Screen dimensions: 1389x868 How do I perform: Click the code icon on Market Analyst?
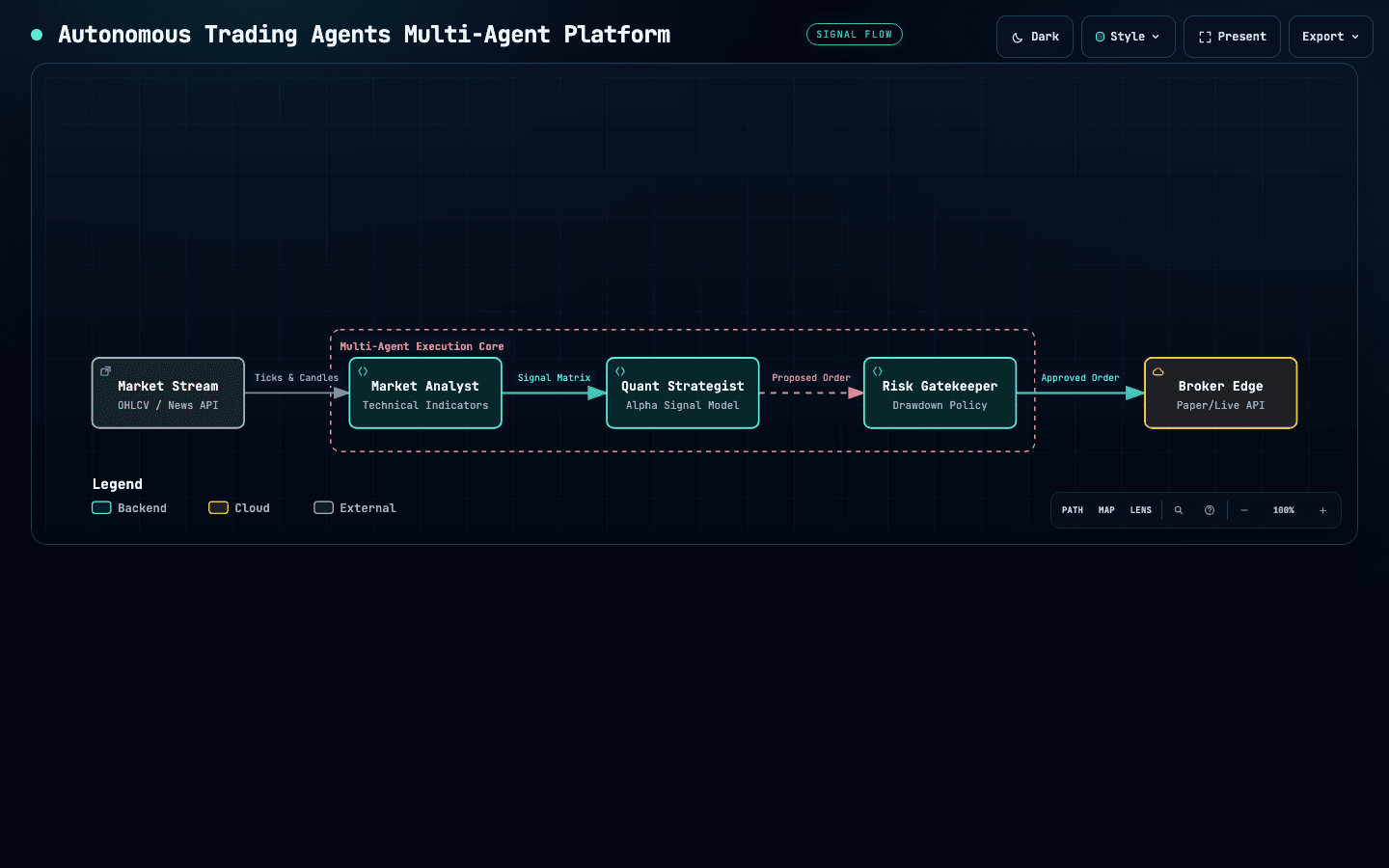(x=363, y=371)
